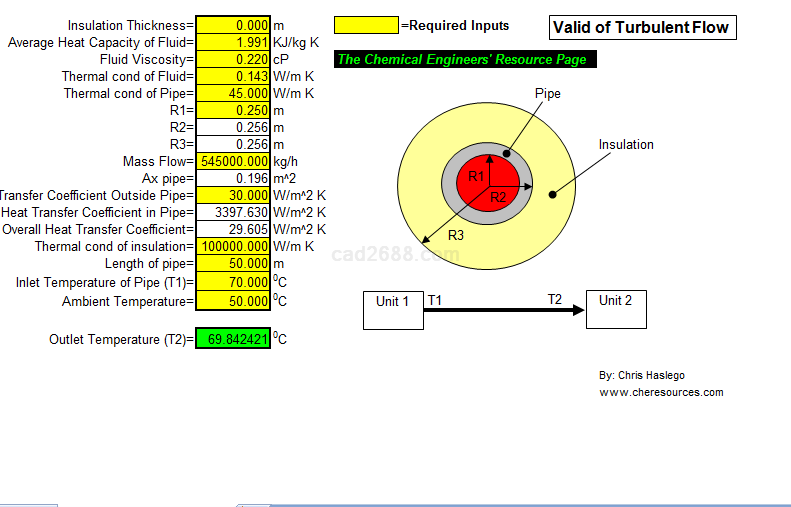
Task: Select the Insulation Thickness input cell
Action: (x=233, y=25)
